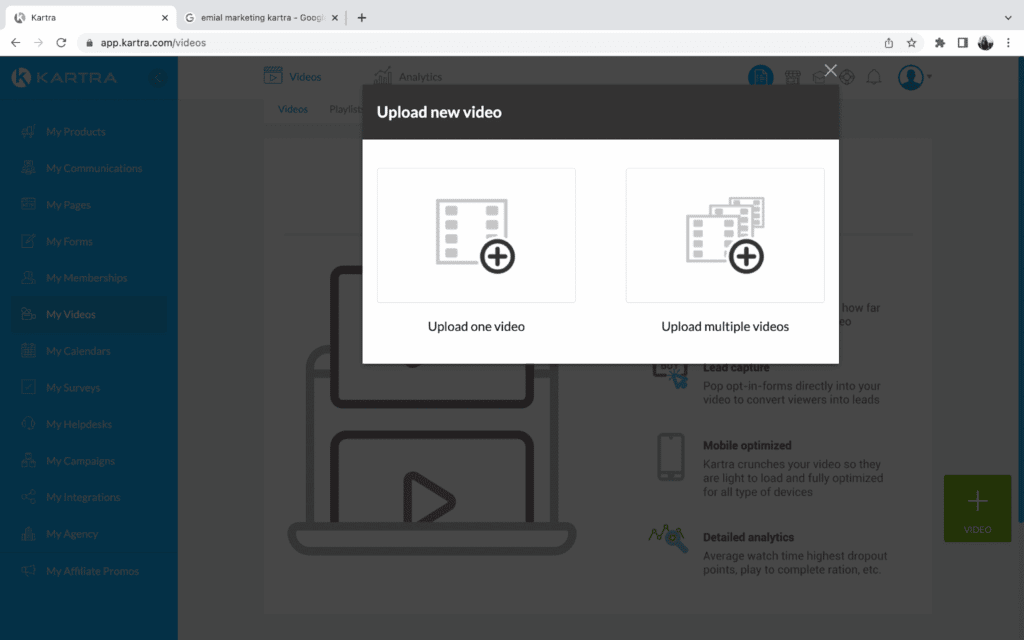Close the Upload new video dialog
The image size is (1024, 640).
830,71
